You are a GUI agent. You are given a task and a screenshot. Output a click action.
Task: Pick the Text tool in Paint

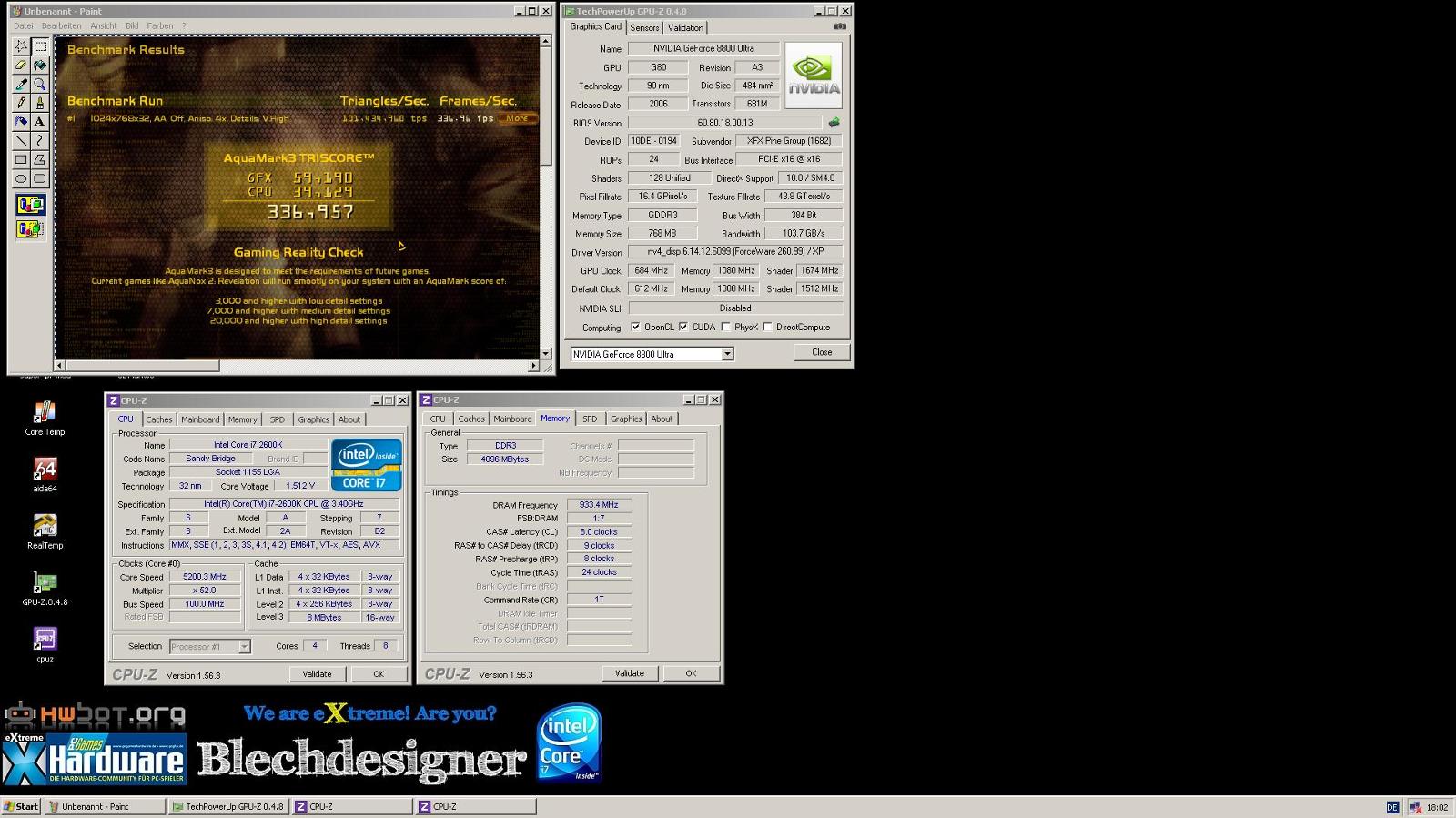point(40,121)
